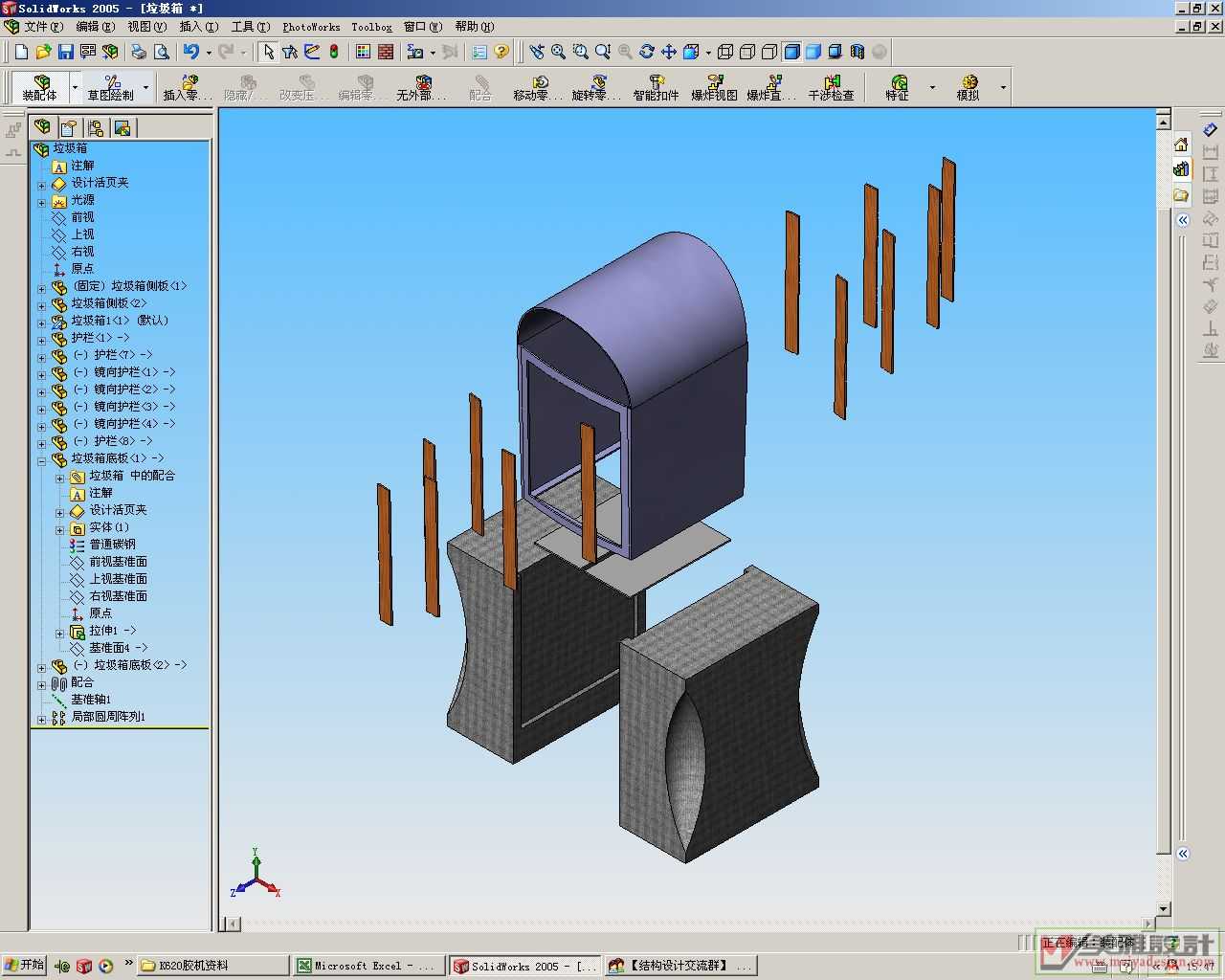Select the Rotate View tool
The image size is (1225, 980).
647,52
